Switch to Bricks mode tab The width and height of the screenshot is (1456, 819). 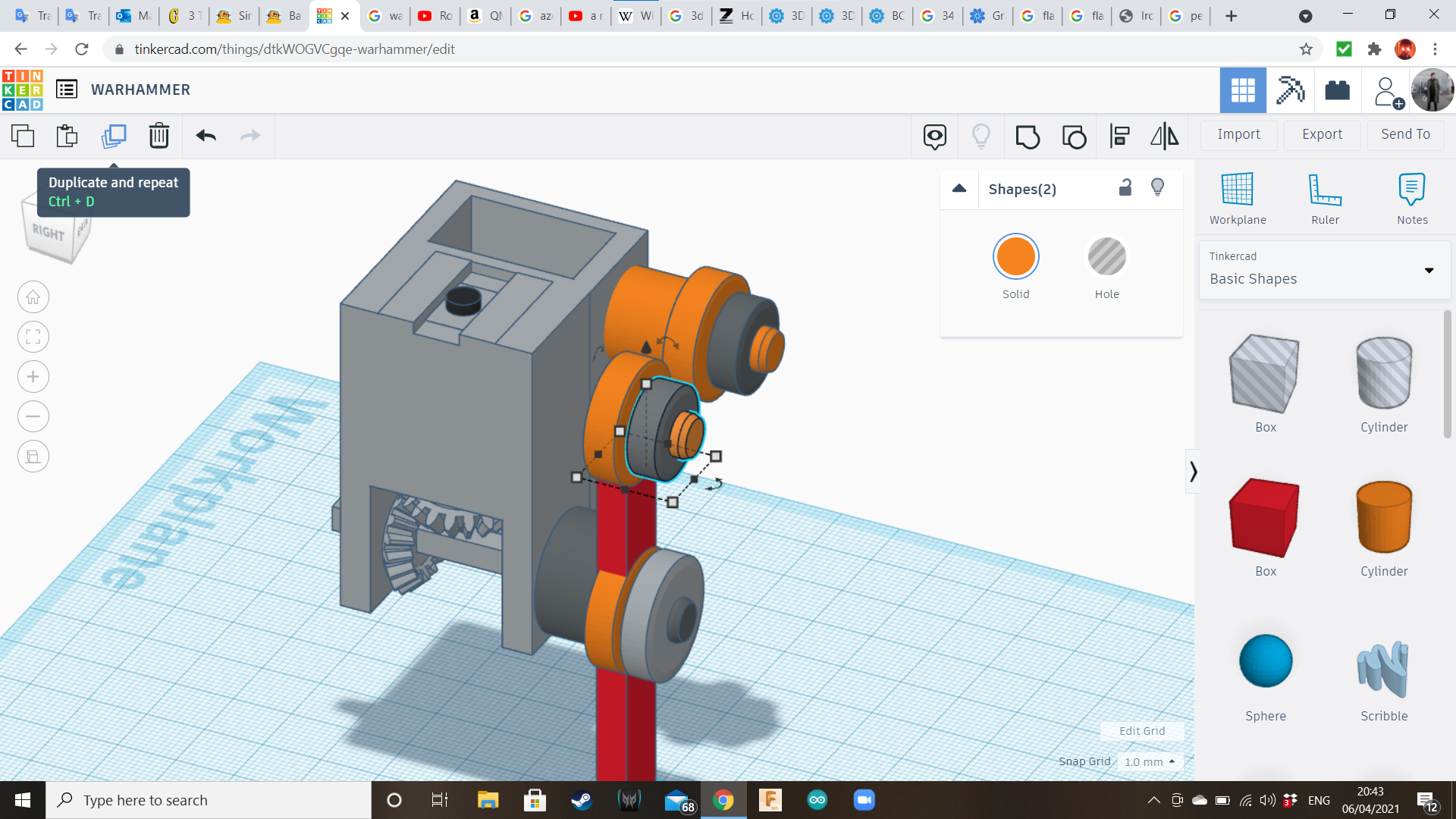tap(1337, 90)
